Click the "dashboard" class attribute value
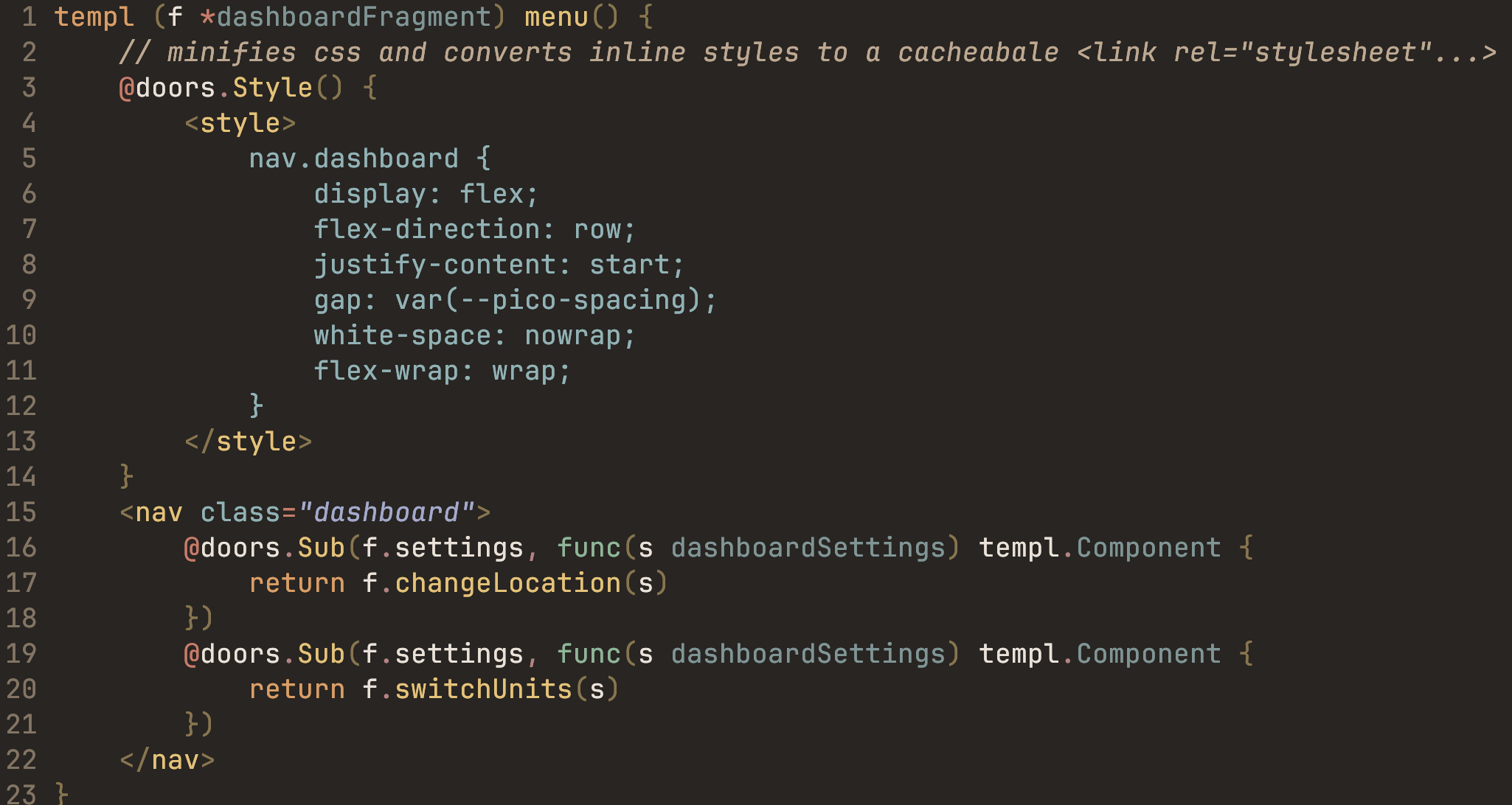Screen dimensions: 1512x805 pyautogui.click(x=386, y=512)
